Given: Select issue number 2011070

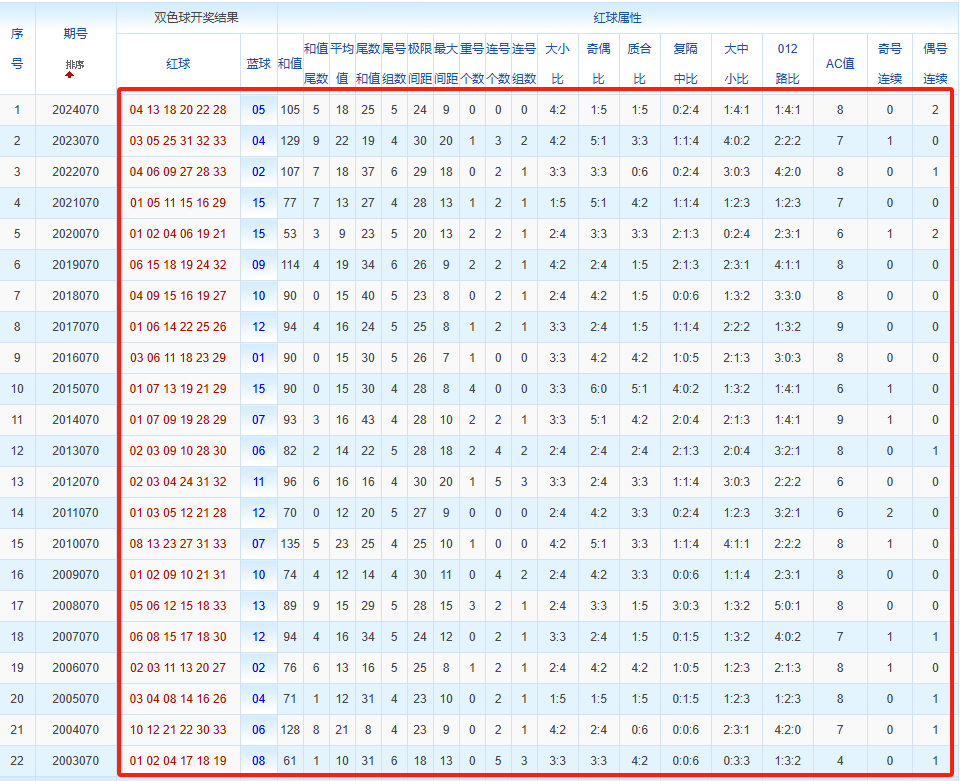Looking at the screenshot, I should point(75,513).
